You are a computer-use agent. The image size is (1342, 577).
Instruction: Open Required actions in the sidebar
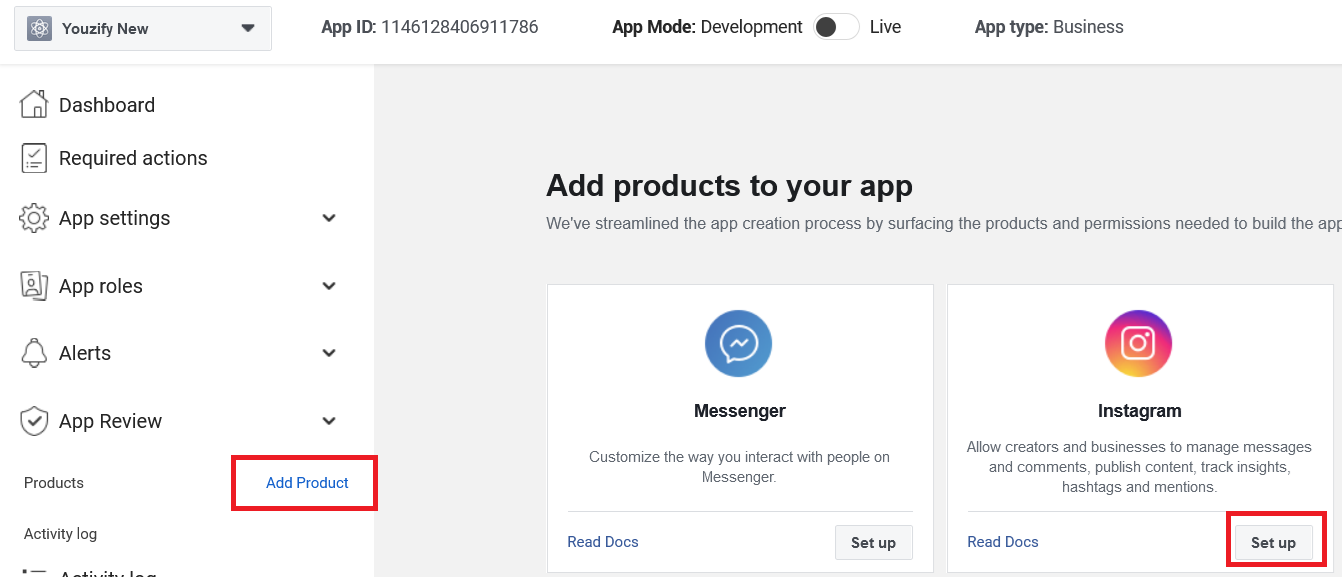(x=133, y=158)
